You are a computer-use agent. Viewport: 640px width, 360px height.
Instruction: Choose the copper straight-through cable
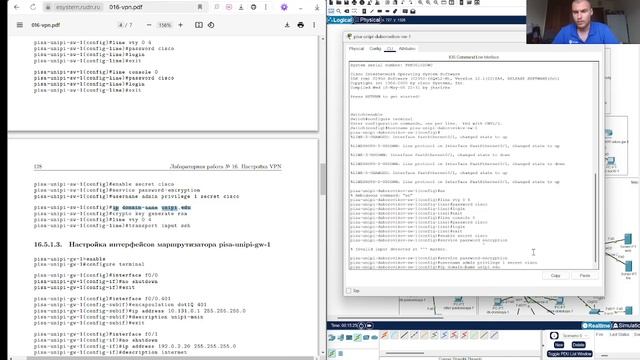coord(404,336)
